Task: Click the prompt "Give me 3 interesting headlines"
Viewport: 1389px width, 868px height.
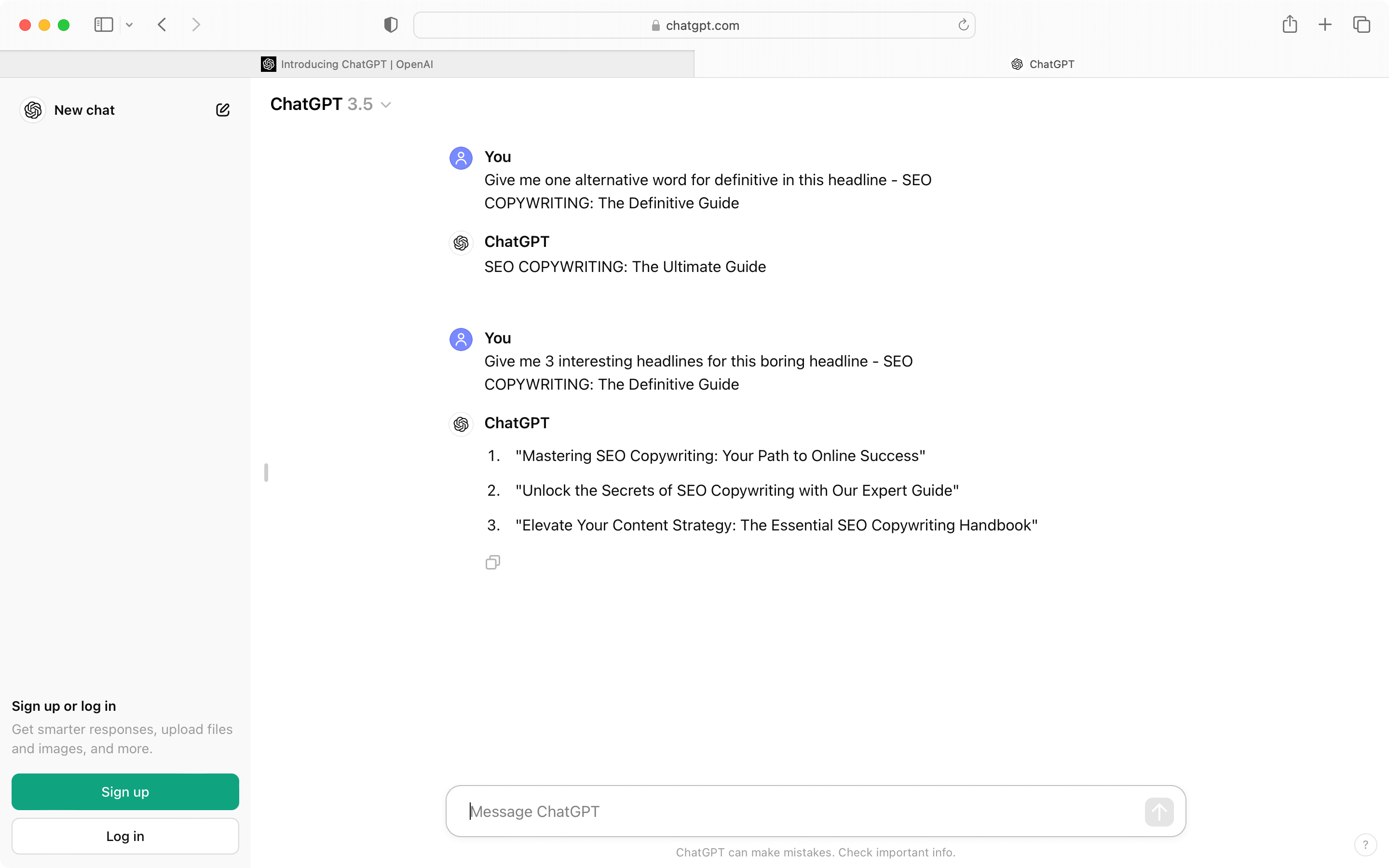Action: point(698,373)
